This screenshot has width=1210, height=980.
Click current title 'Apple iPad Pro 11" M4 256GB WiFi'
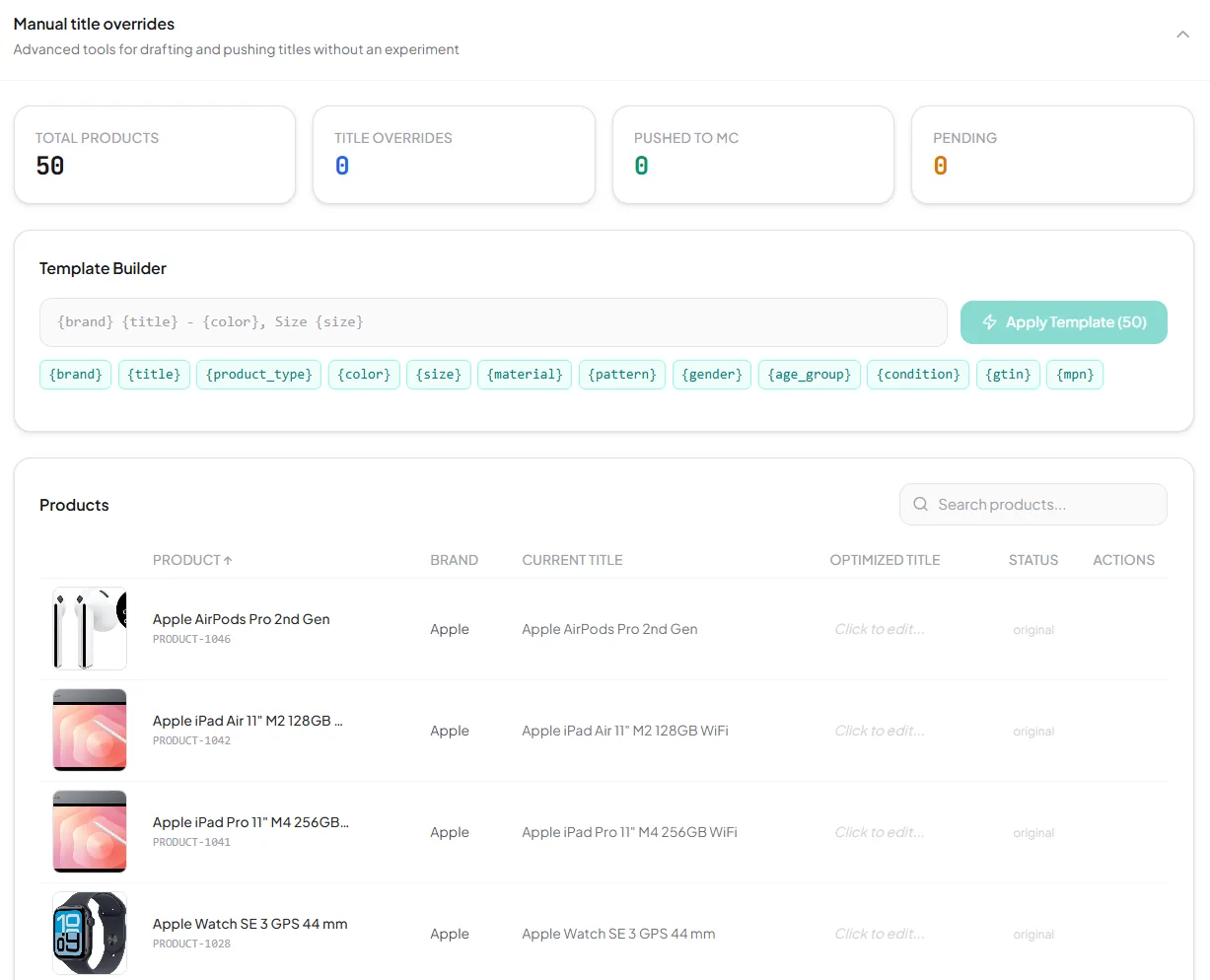(629, 832)
